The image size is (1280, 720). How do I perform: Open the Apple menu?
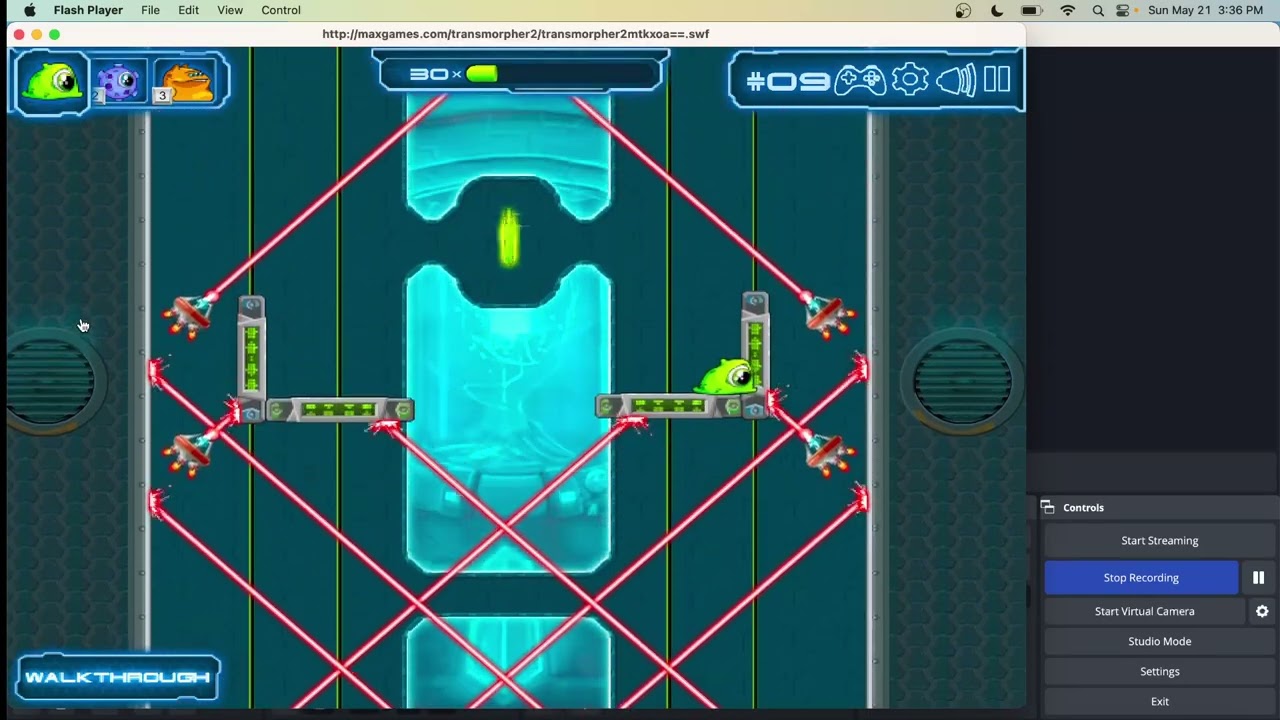29,10
